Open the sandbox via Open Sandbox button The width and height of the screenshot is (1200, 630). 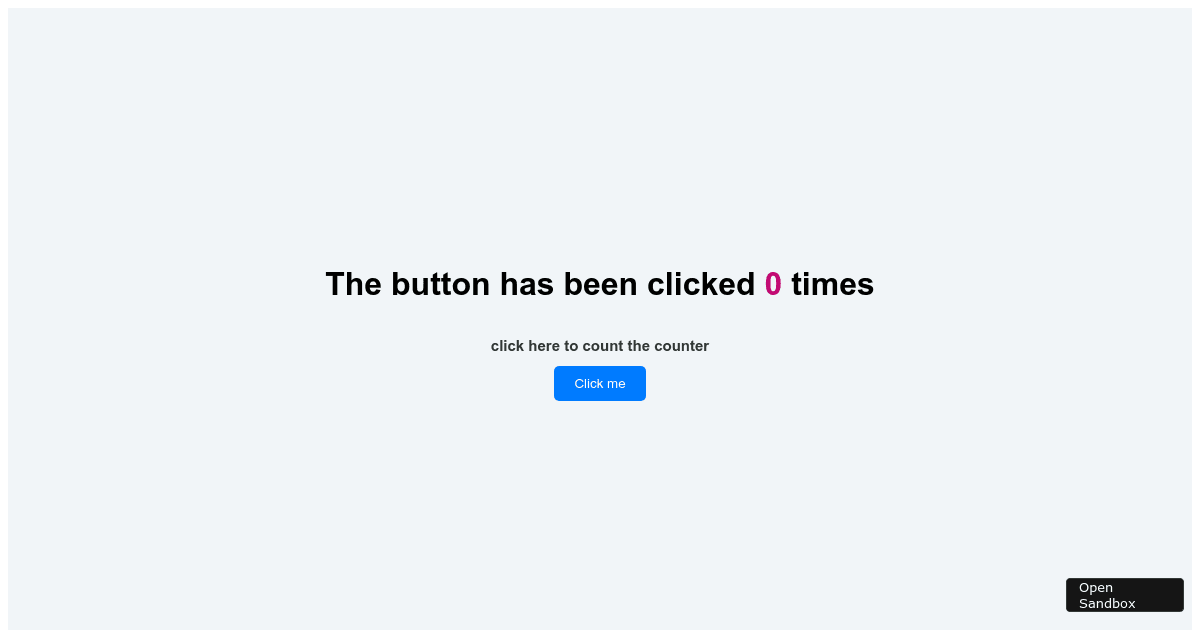[1125, 595]
